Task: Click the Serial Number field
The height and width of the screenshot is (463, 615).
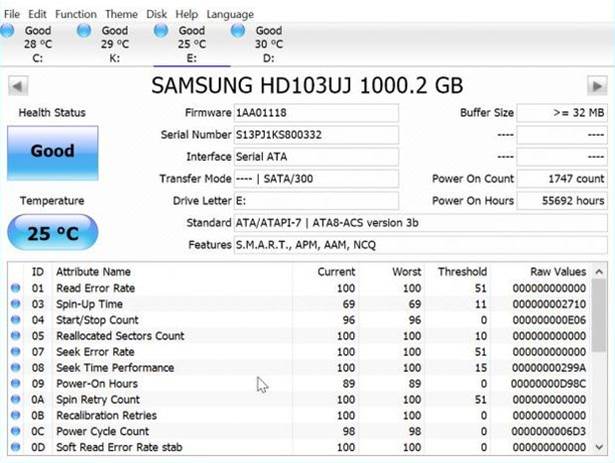Action: pyautogui.click(x=316, y=135)
